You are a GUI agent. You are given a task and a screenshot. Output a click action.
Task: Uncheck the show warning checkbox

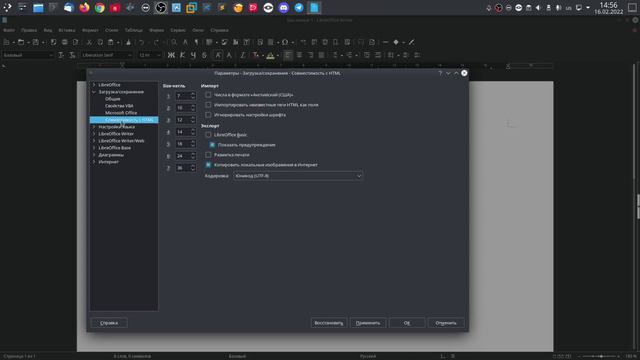point(212,145)
